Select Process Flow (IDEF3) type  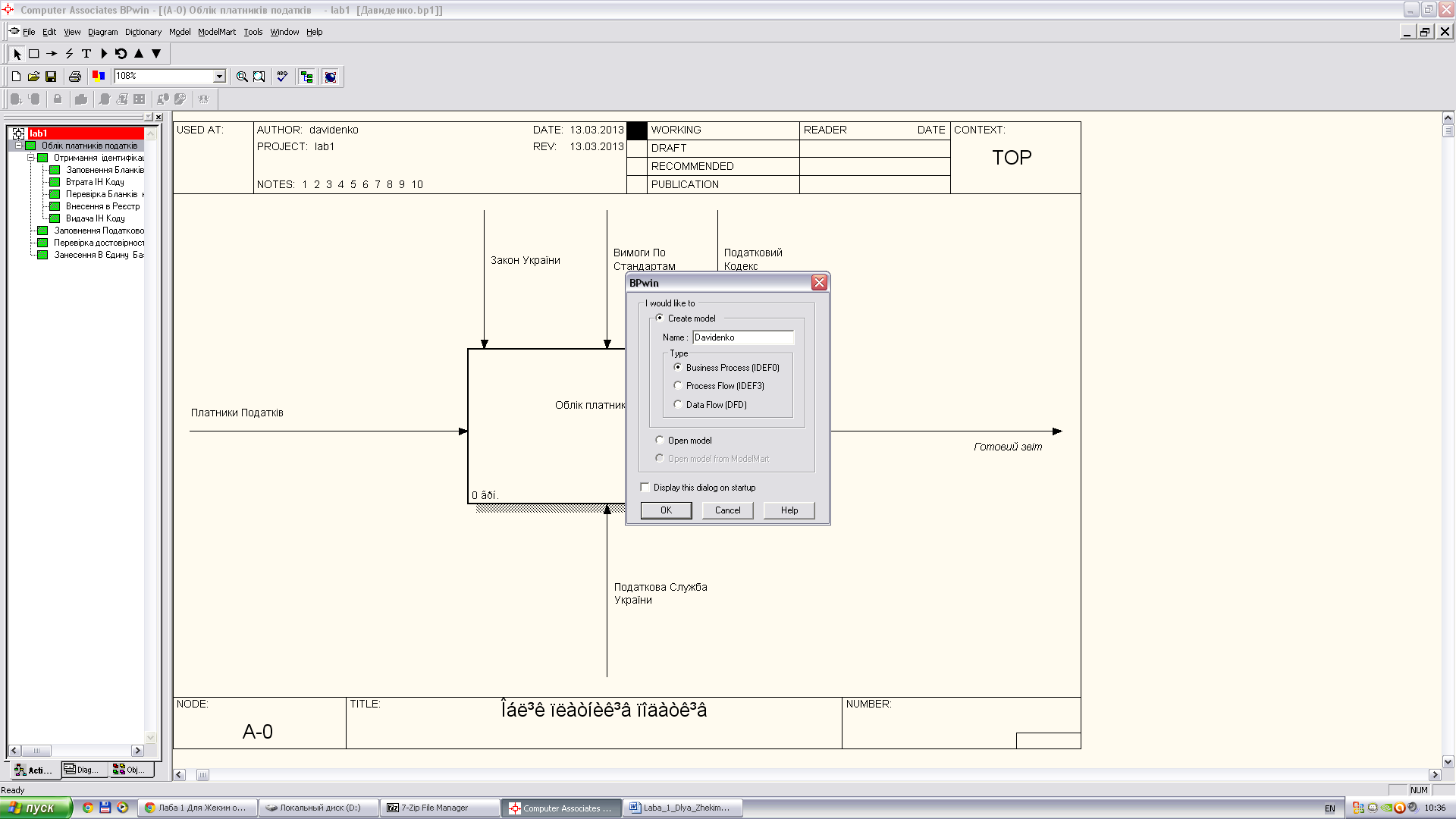[678, 385]
